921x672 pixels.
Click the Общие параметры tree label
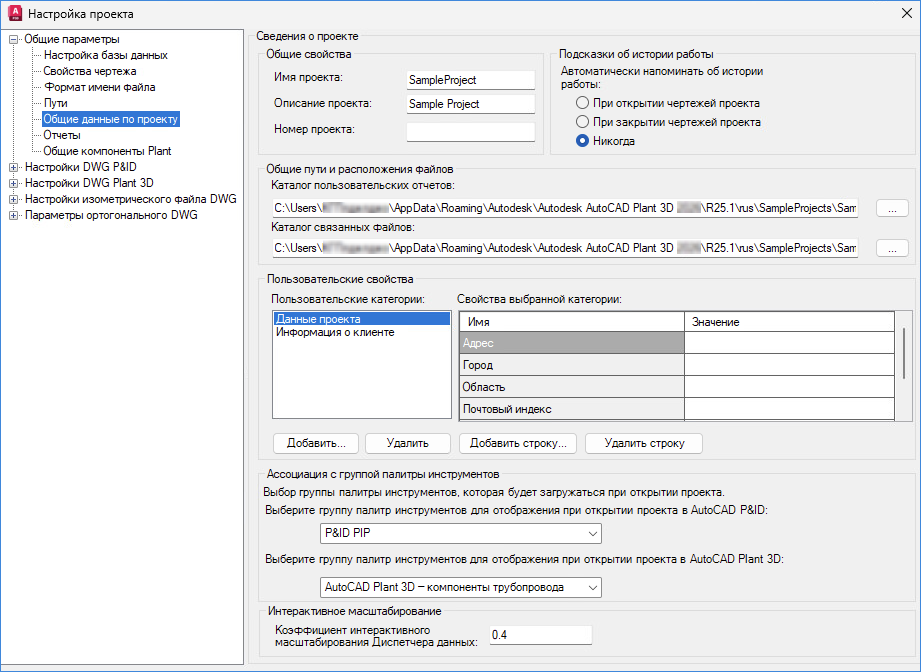tap(72, 39)
